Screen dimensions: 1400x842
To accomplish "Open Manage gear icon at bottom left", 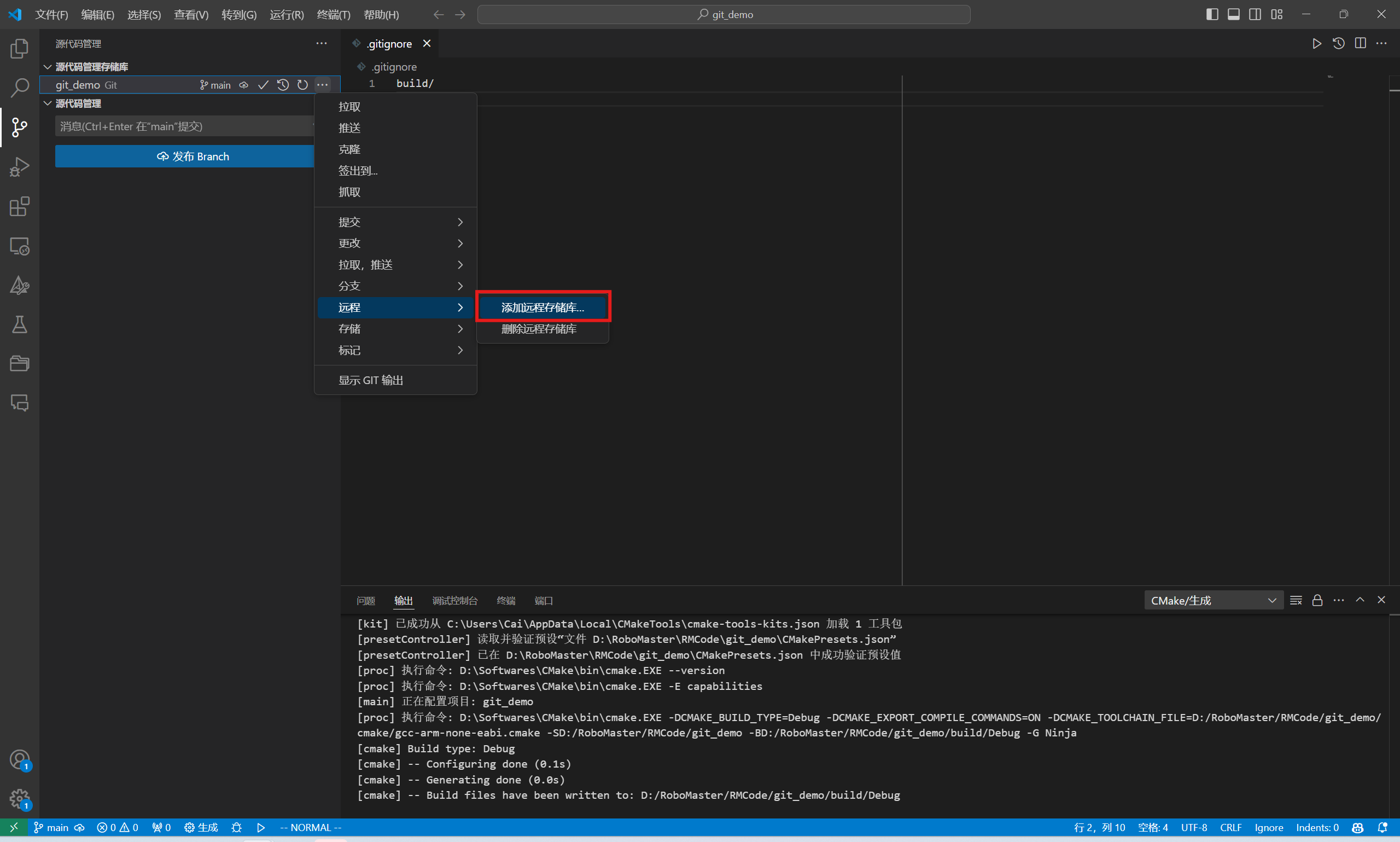I will [19, 799].
